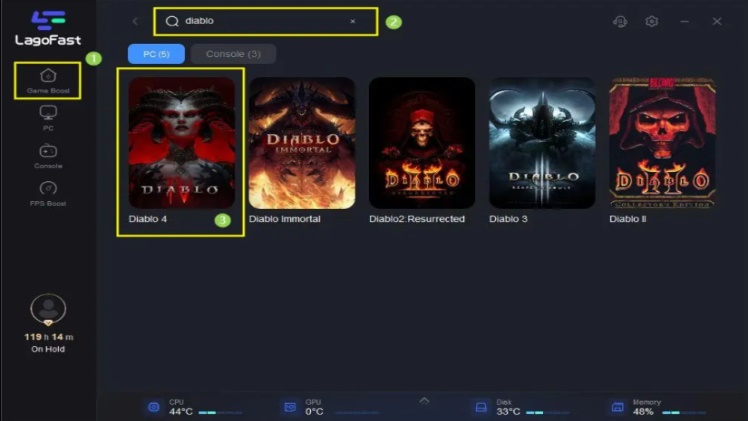
Task: Switch to the Console (3) tab
Action: [x=233, y=54]
